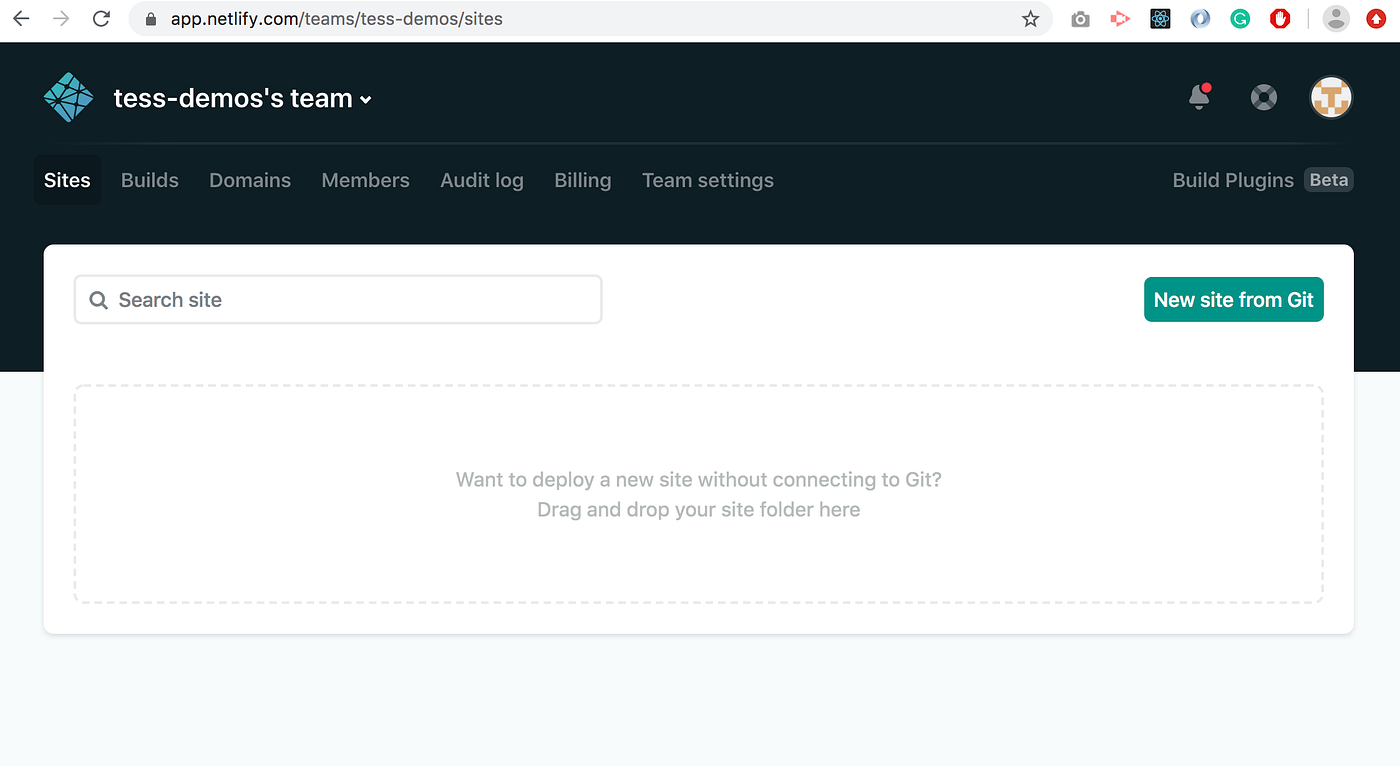Click the browser forward arrow
Screen dimensions: 1400x766
[x=61, y=19]
